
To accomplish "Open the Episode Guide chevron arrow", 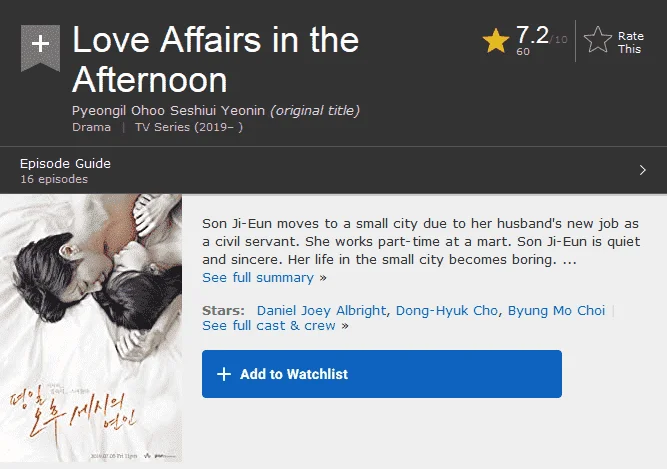I will 642,170.
